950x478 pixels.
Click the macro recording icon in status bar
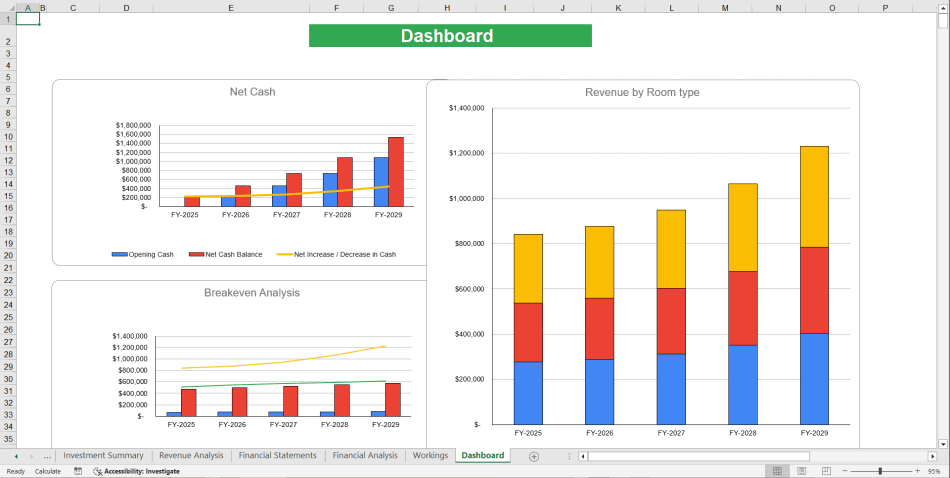78,470
